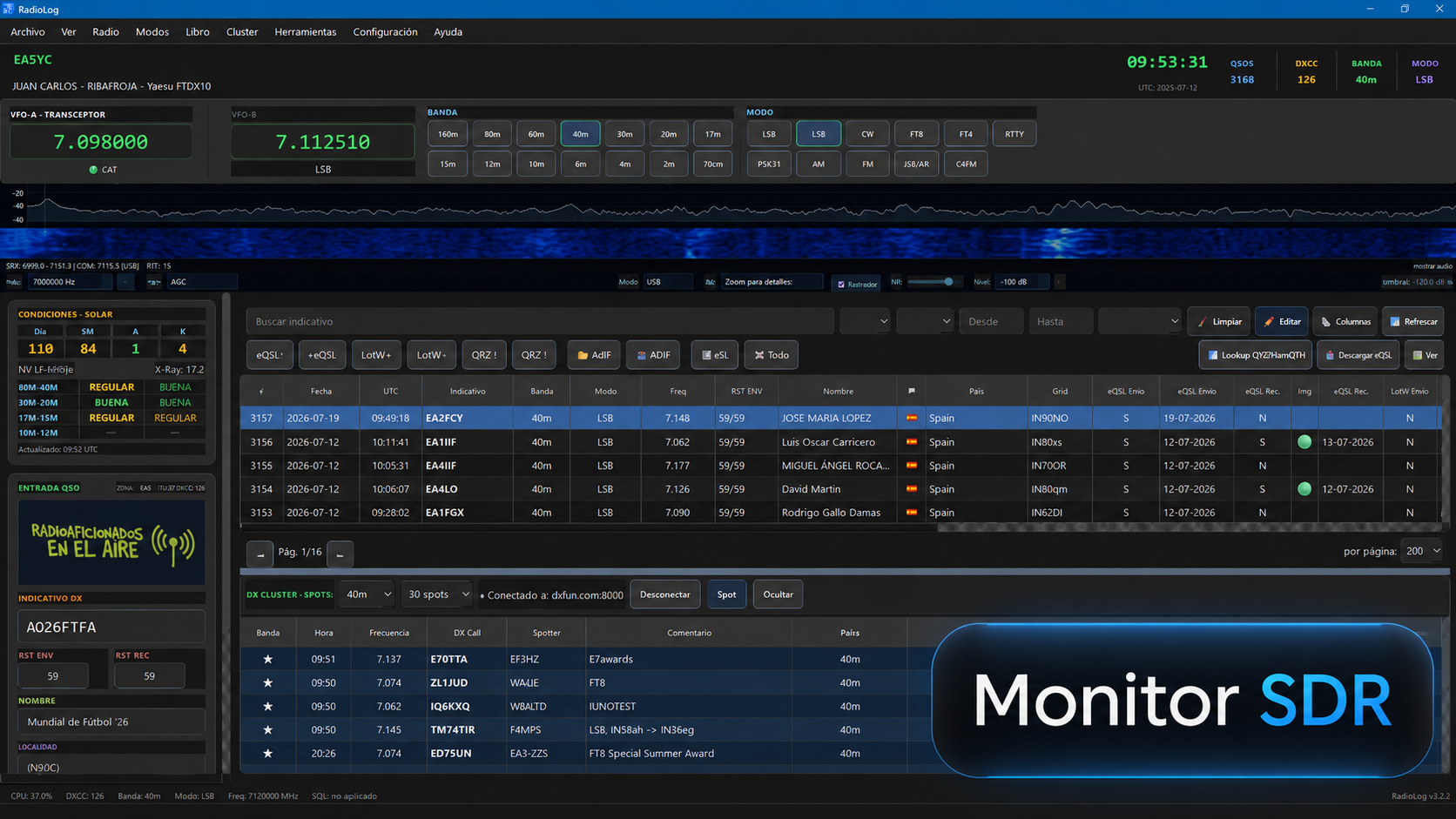Click the Nivel -100 dB stepper arrow
Image resolution: width=1456 pixels, height=819 pixels.
coord(1059,282)
